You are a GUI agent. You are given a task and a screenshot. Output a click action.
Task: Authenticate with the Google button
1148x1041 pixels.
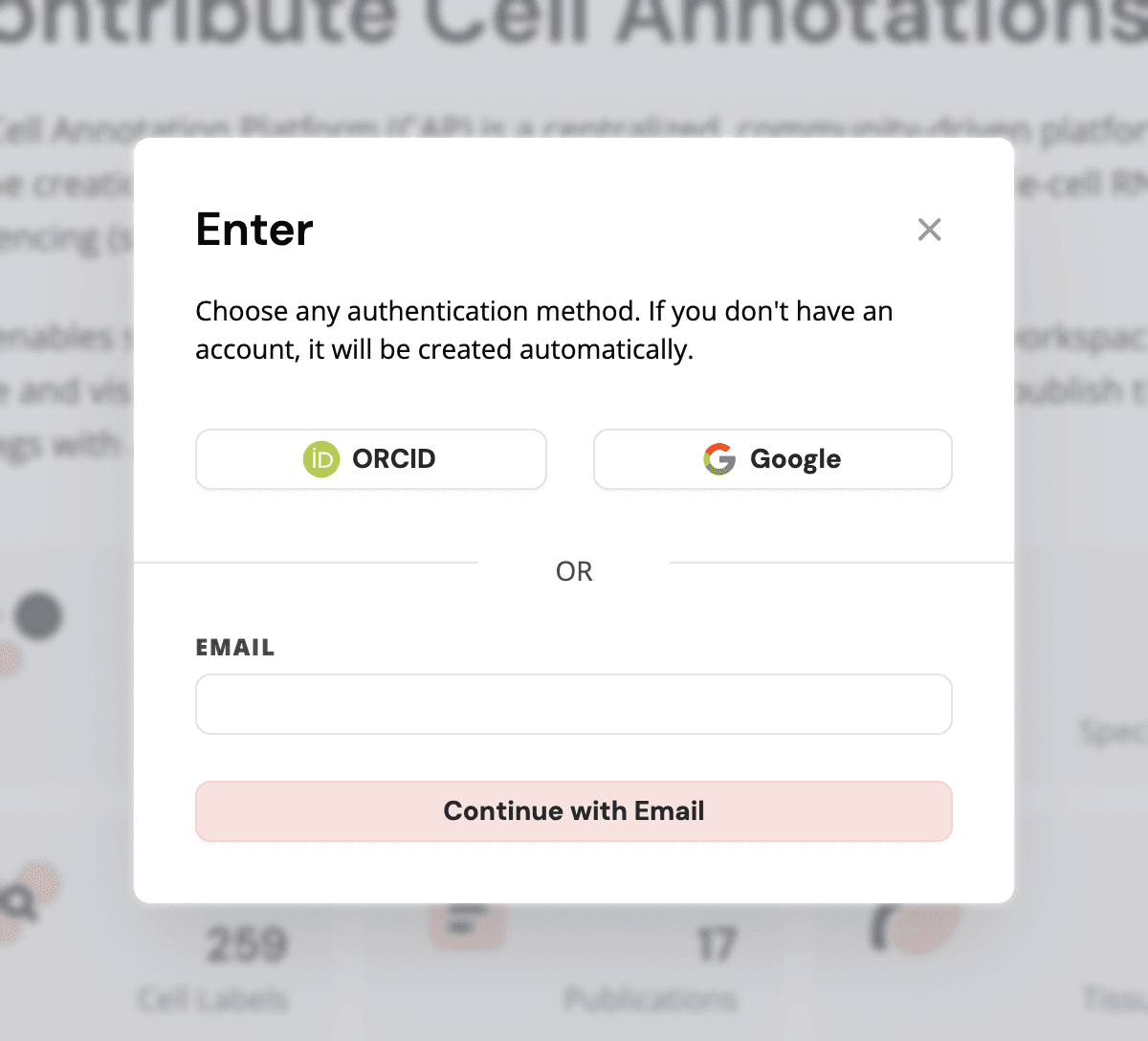772,459
